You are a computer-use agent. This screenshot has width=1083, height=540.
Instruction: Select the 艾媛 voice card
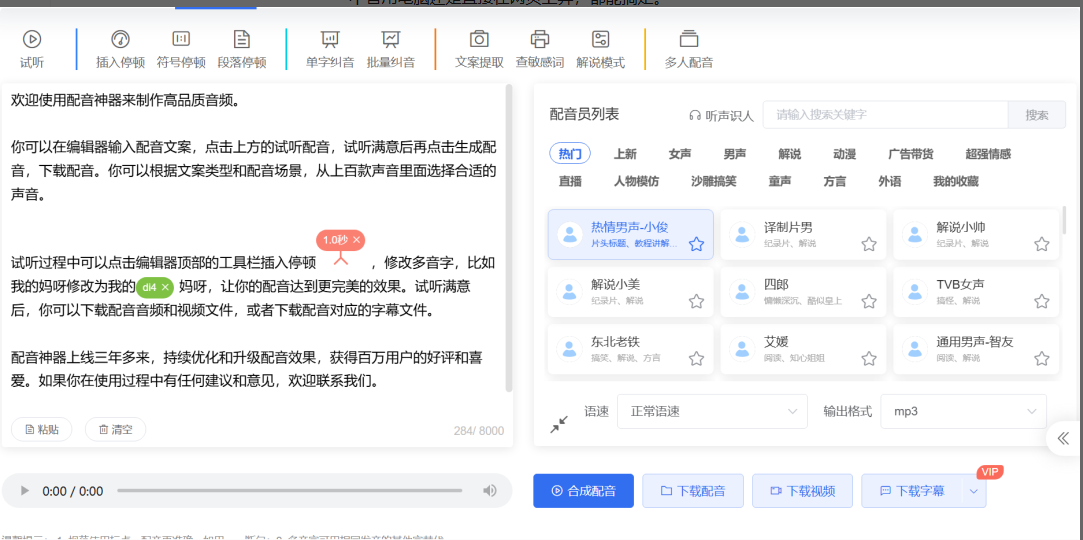803,349
